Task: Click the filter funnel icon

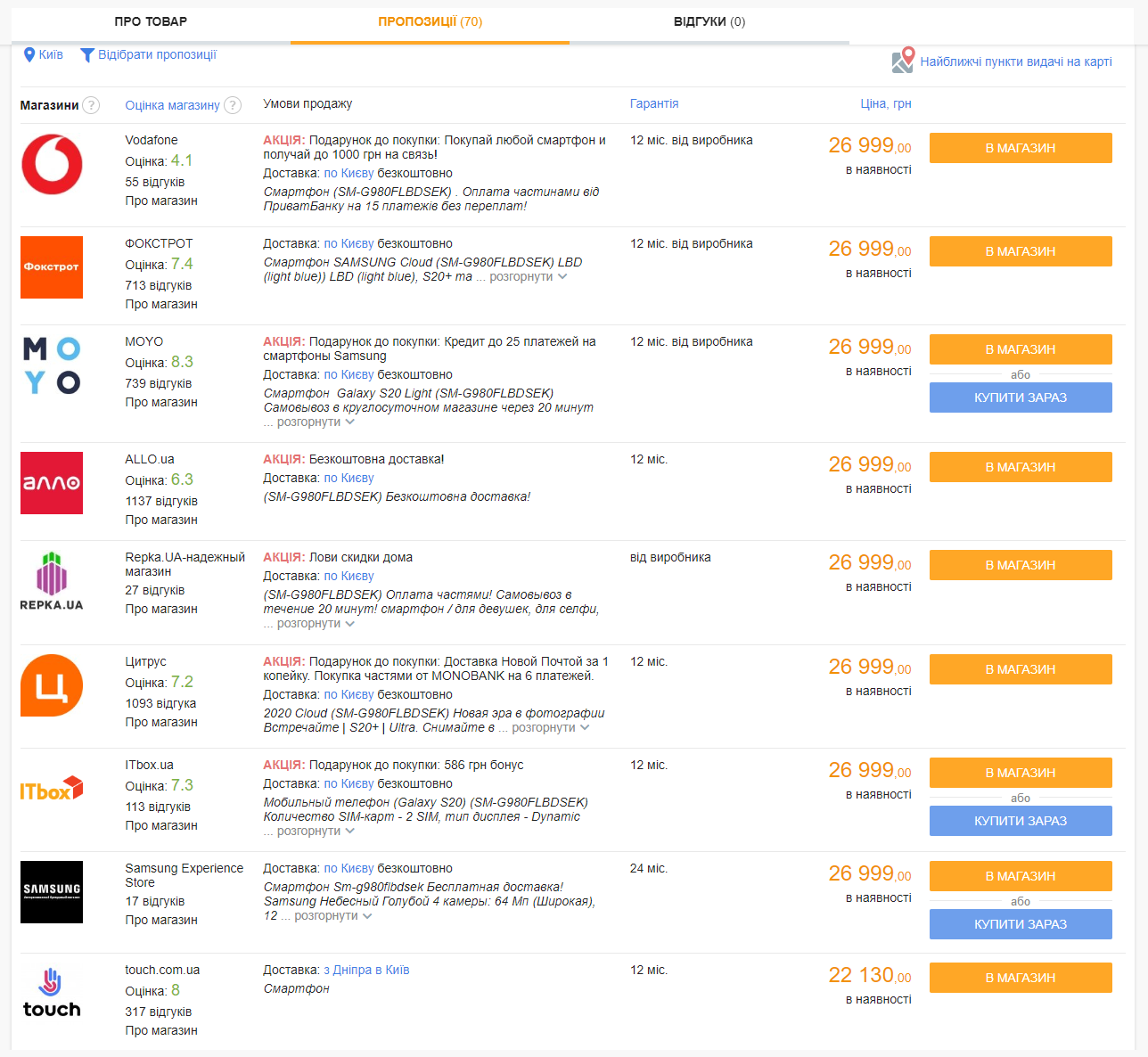Action: (87, 55)
